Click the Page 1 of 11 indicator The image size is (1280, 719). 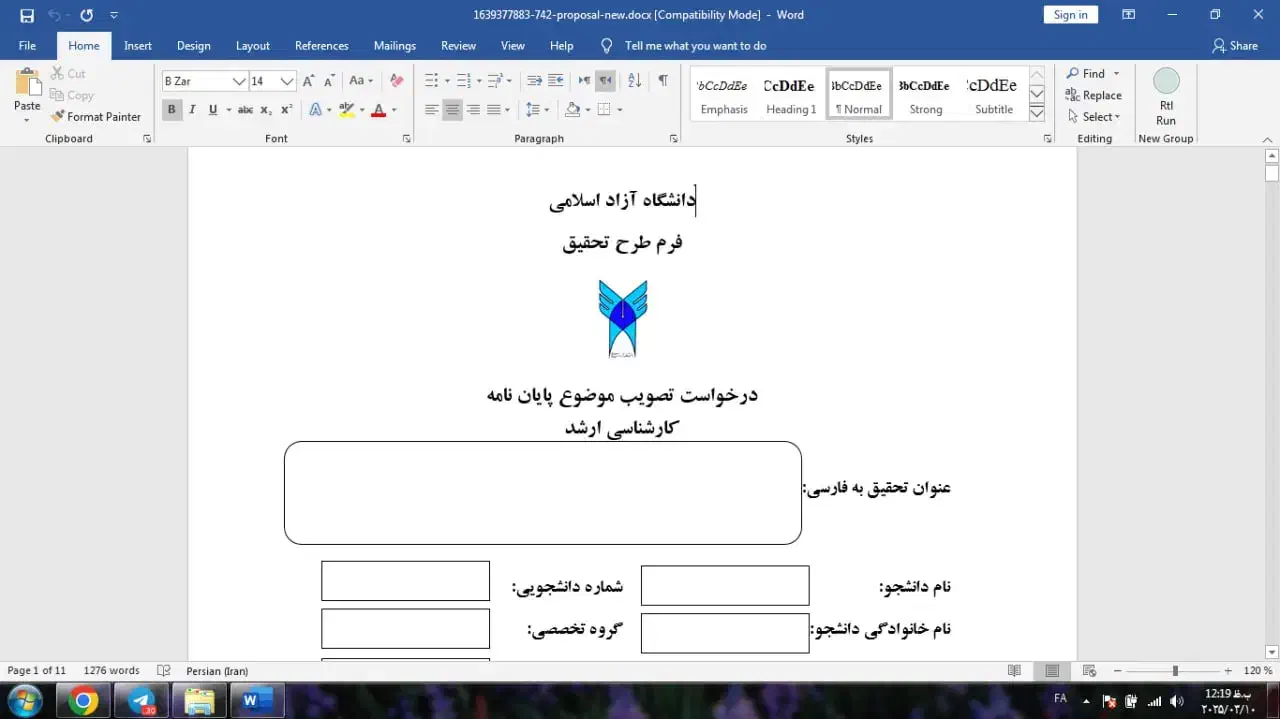pos(37,671)
